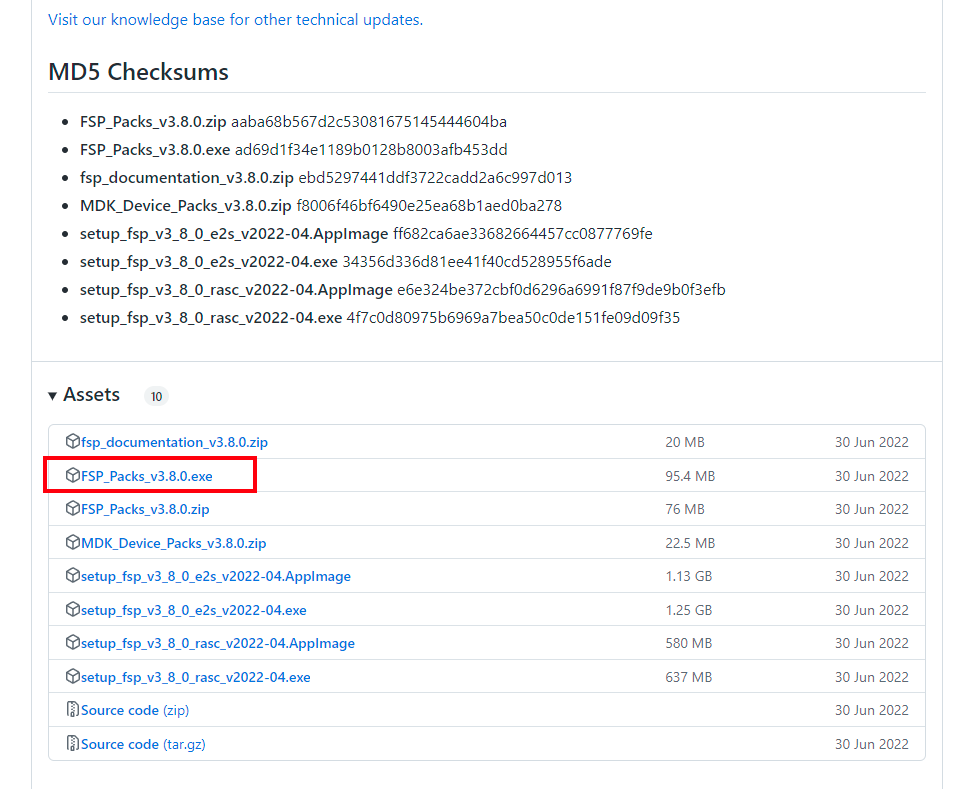Click the Assets count badge showing 10
This screenshot has width=957, height=789.
156,396
